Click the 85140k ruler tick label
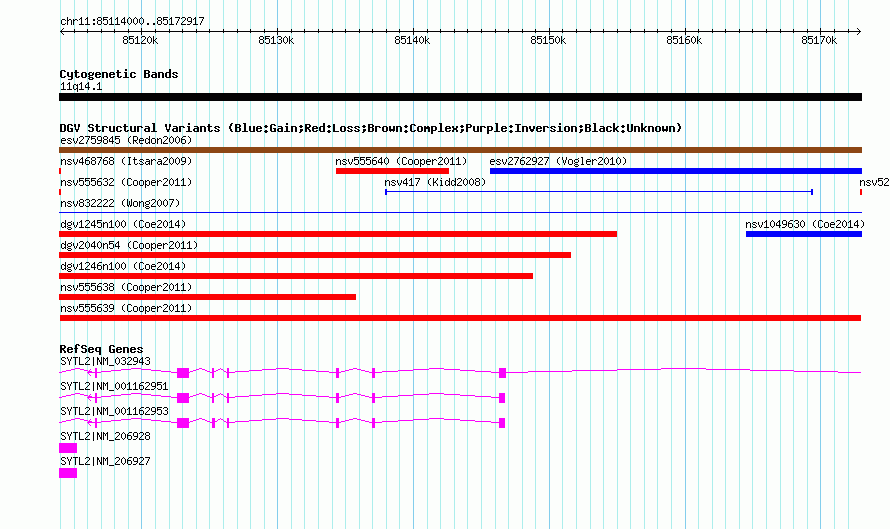 point(412,40)
